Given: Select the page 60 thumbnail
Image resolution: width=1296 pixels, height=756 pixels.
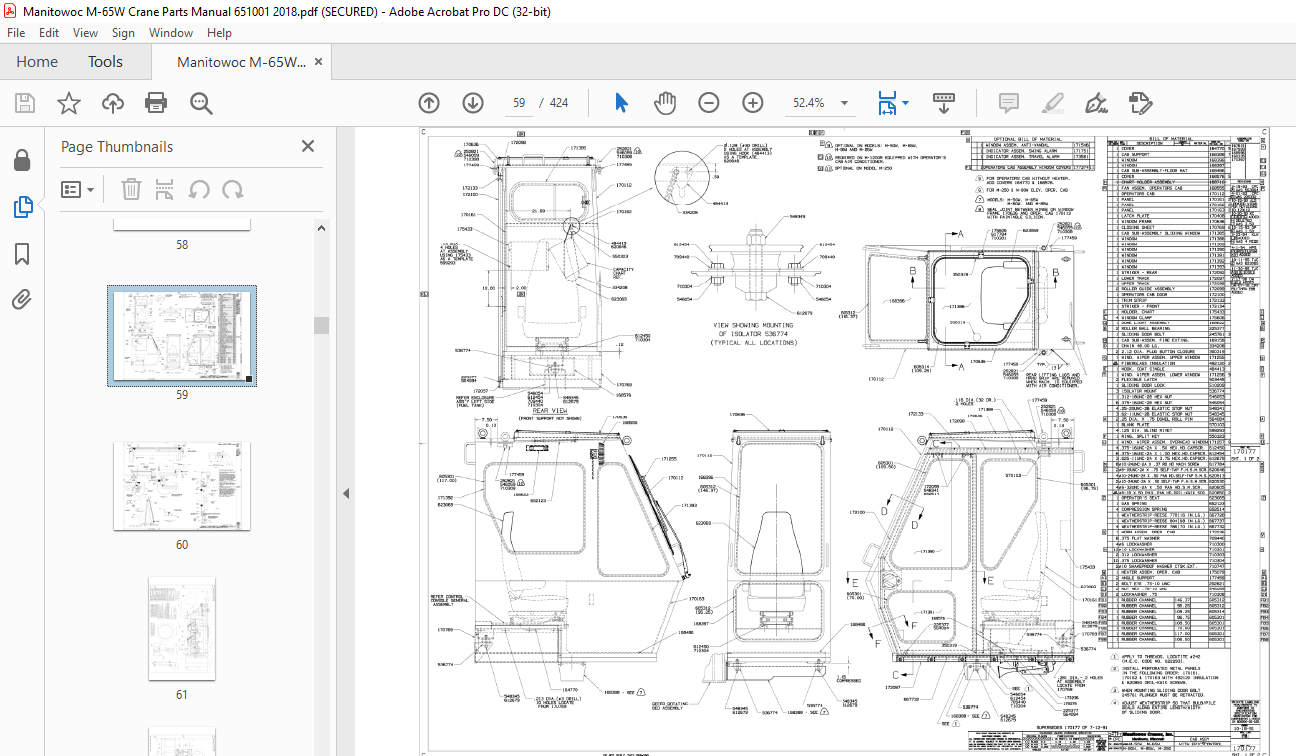Looking at the screenshot, I should coord(182,484).
